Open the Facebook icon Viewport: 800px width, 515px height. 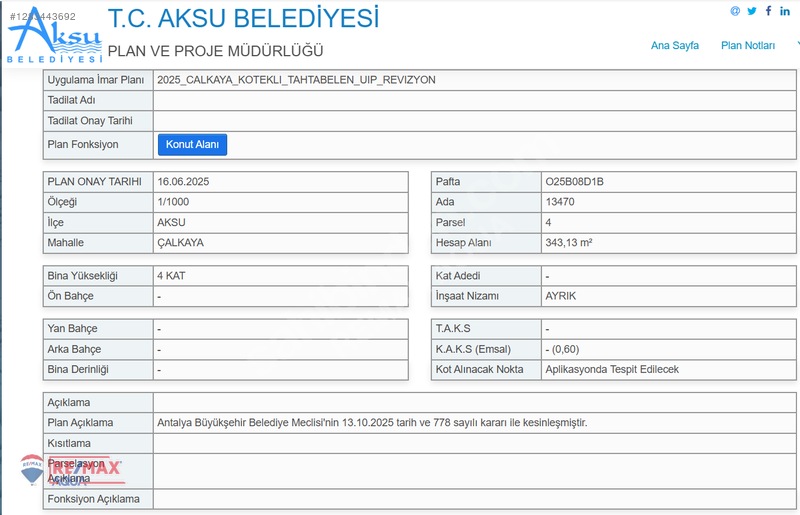click(x=768, y=11)
